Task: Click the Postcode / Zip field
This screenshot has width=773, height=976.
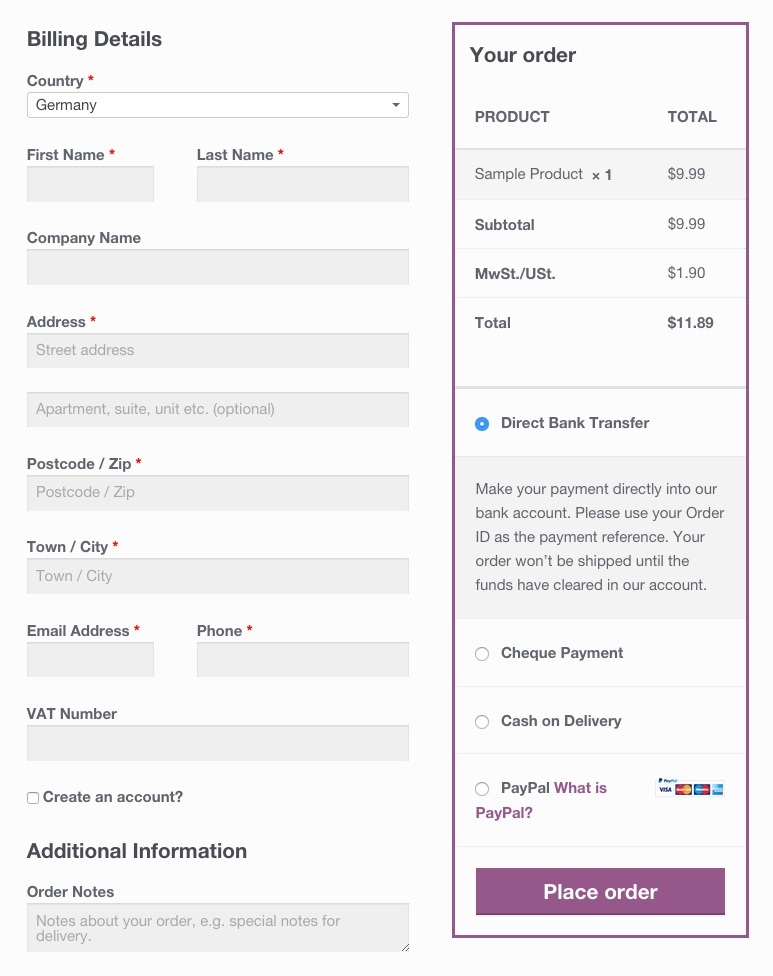Action: tap(218, 492)
